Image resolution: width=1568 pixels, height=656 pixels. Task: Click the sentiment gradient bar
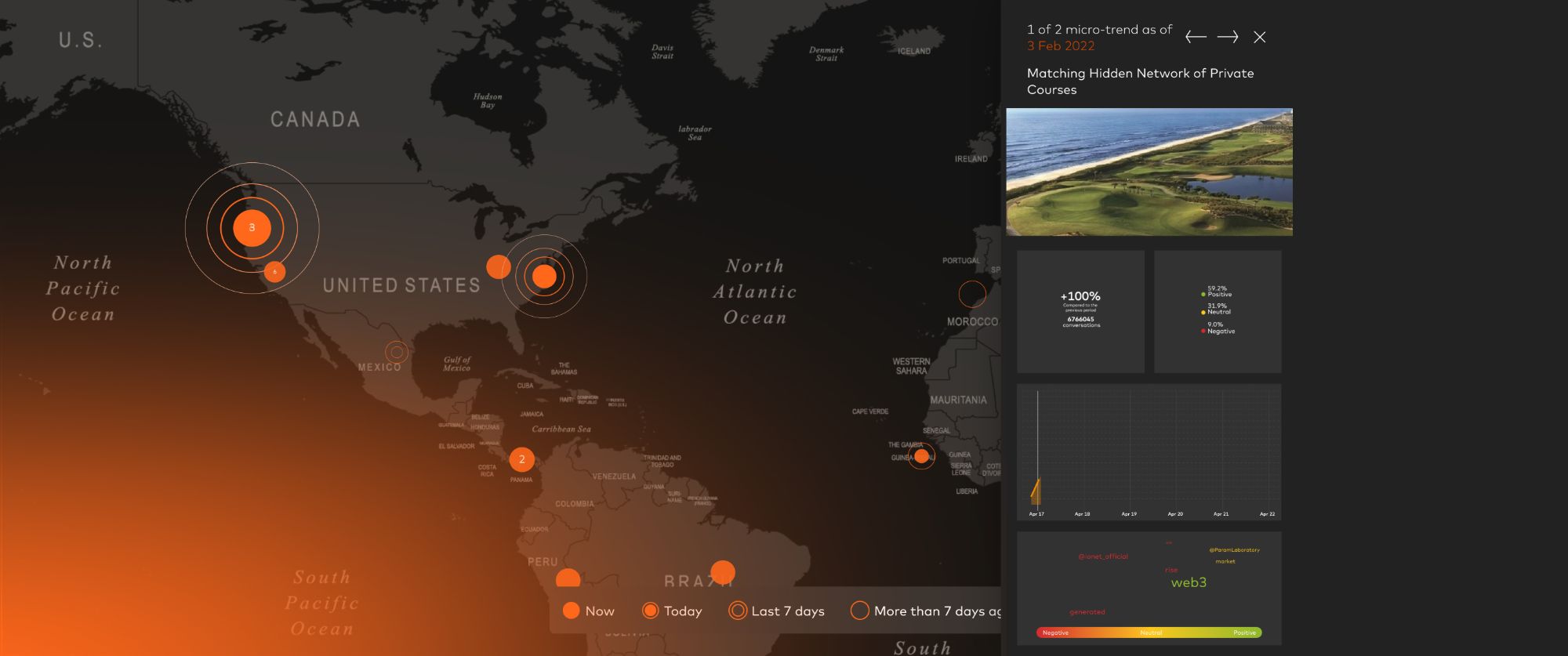pyautogui.click(x=1149, y=632)
